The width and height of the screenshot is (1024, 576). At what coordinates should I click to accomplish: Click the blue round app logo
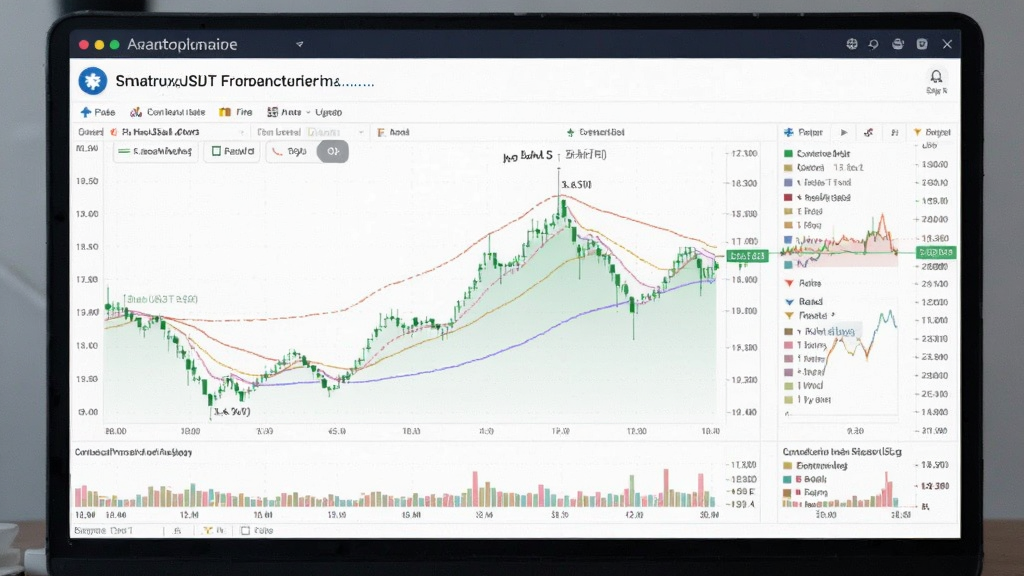(x=93, y=81)
